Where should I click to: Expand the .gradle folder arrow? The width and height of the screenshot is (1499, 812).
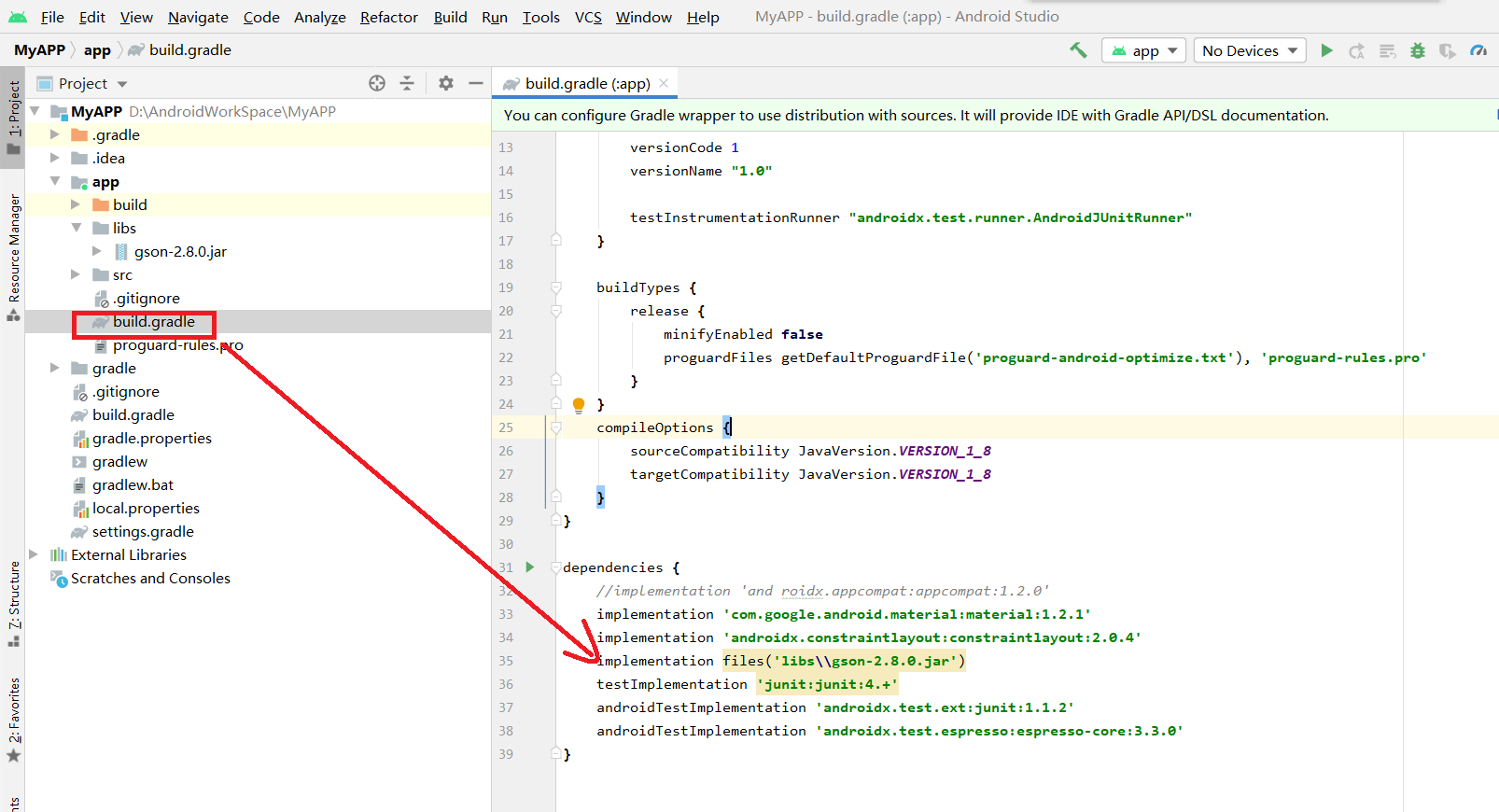point(55,134)
